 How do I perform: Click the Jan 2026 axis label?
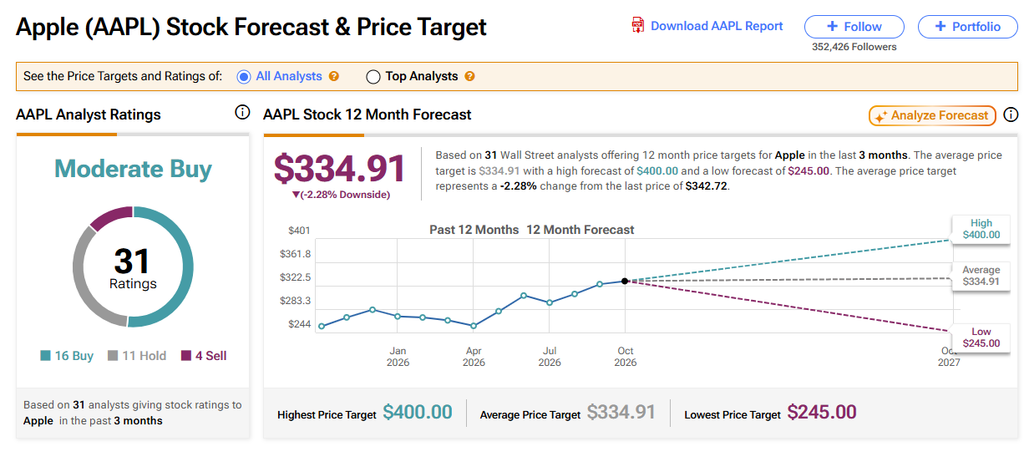coord(398,357)
